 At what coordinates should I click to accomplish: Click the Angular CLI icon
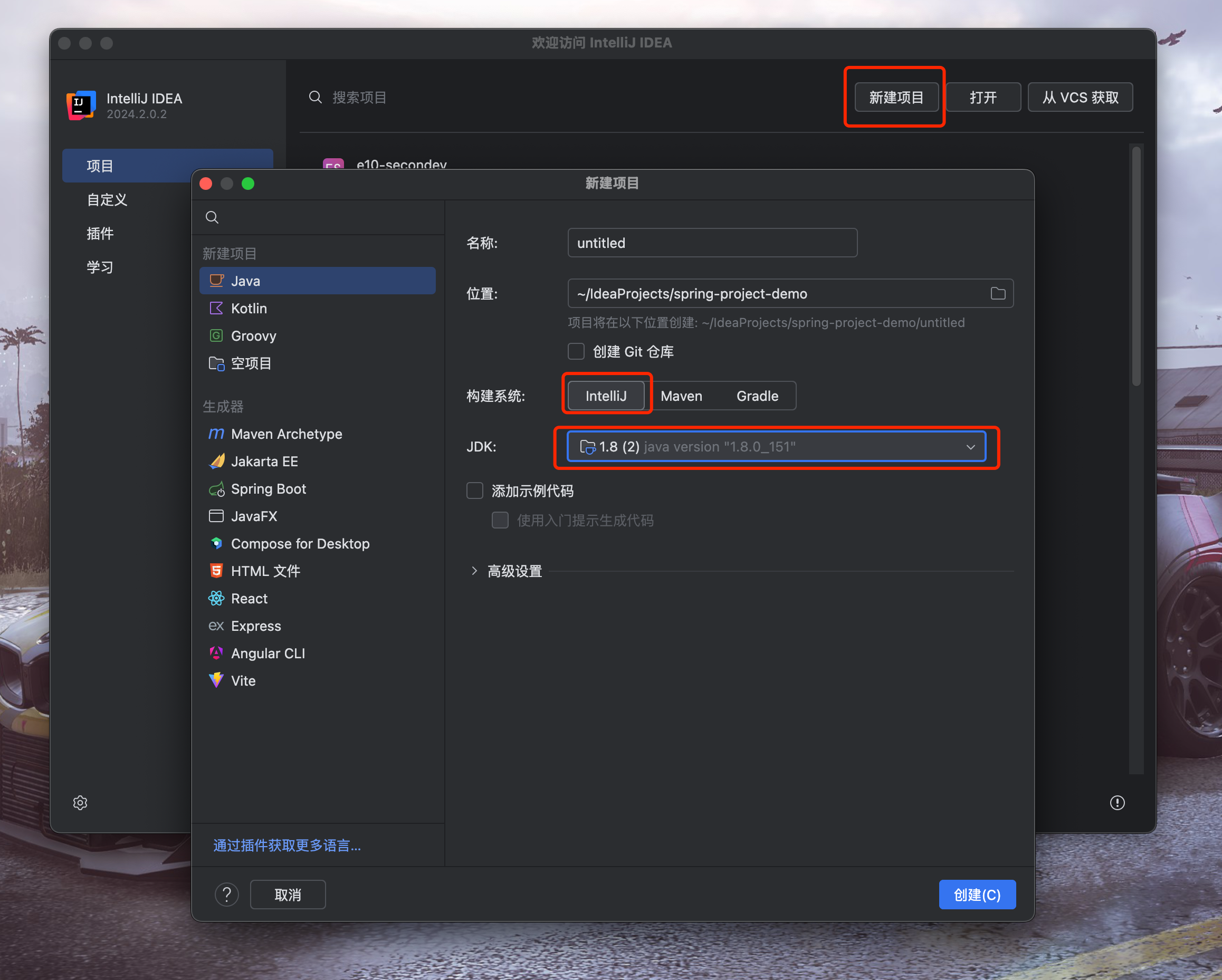(x=216, y=653)
